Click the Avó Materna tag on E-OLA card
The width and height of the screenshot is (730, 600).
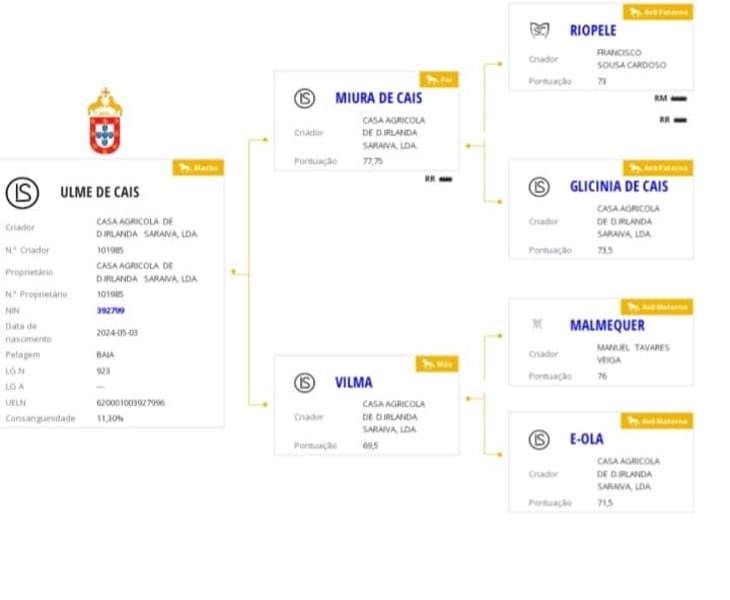point(657,421)
